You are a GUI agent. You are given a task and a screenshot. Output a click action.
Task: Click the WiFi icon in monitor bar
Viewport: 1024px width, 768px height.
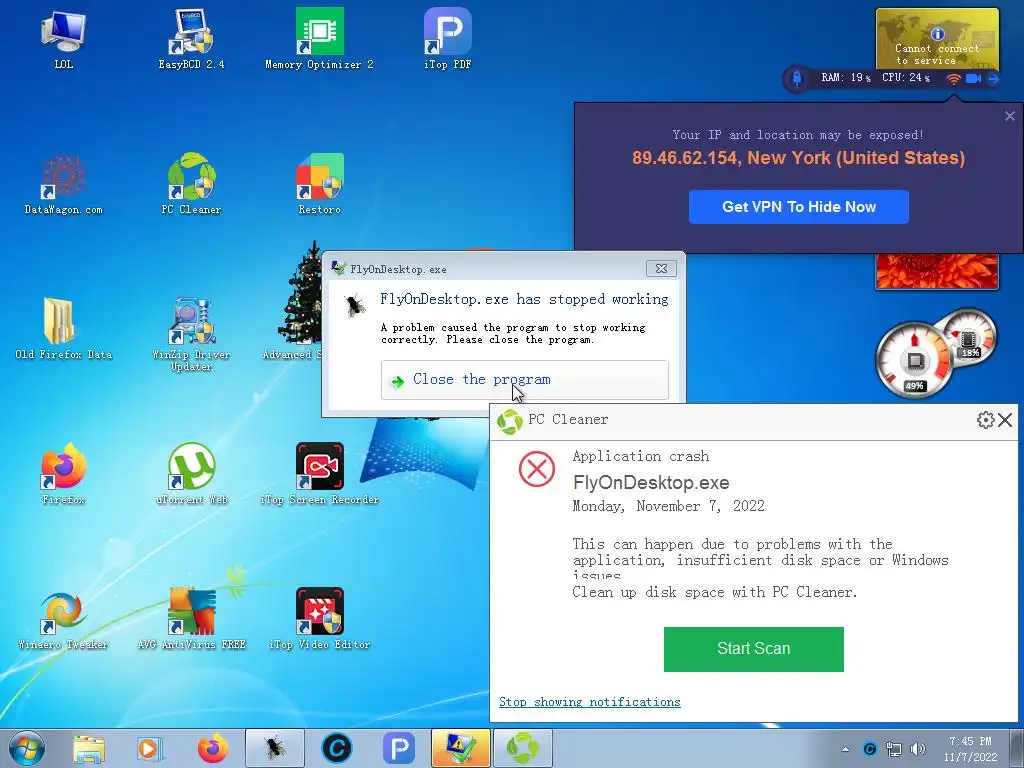(x=953, y=78)
